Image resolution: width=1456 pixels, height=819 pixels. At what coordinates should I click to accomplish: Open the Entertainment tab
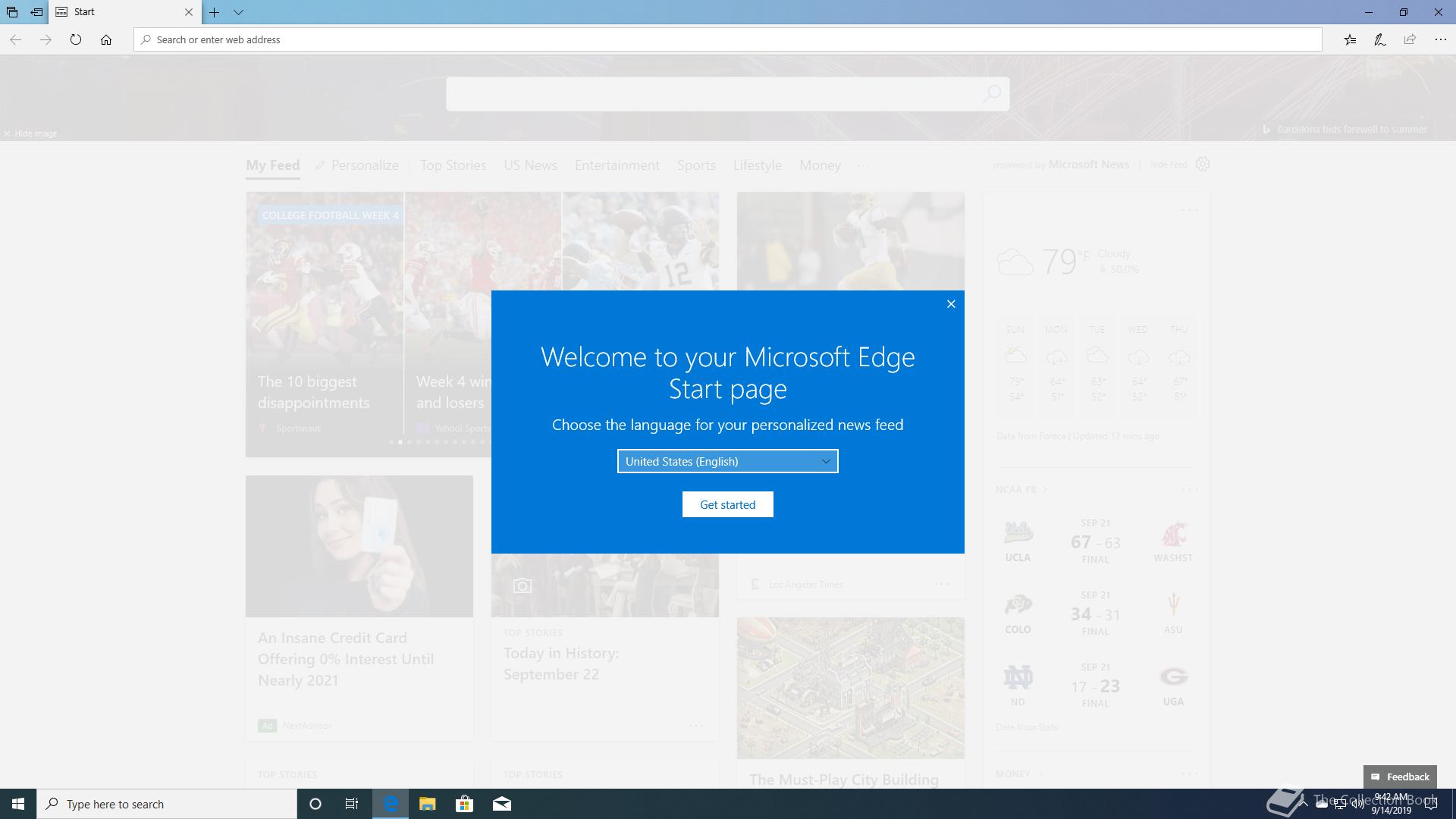[617, 165]
